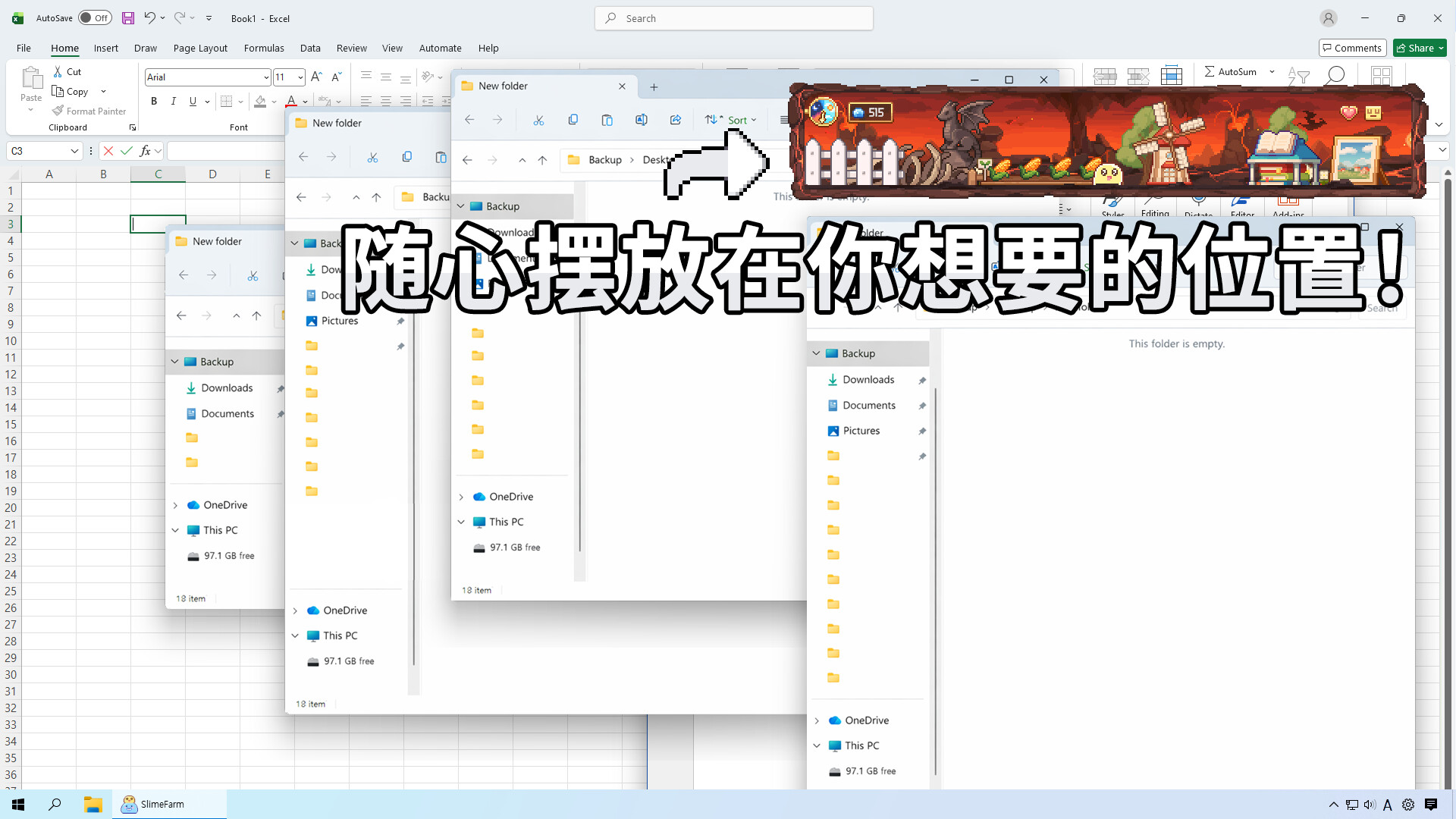Switch to the Automate tab

(x=440, y=48)
